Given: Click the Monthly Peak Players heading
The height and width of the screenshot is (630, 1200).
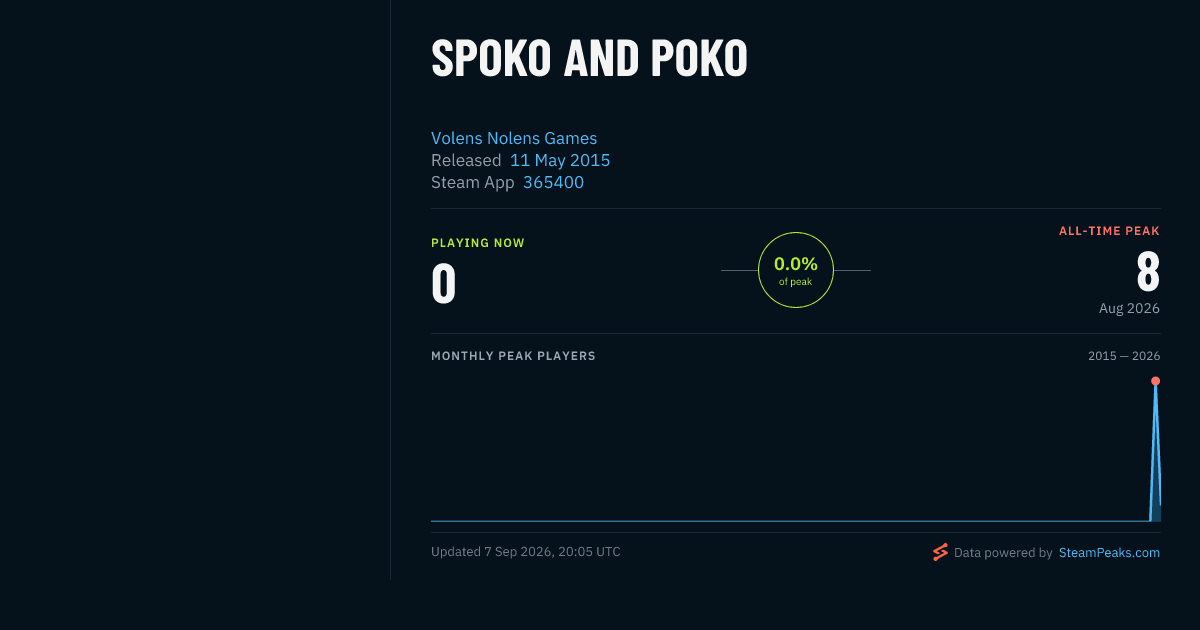Looking at the screenshot, I should pyautogui.click(x=513, y=356).
